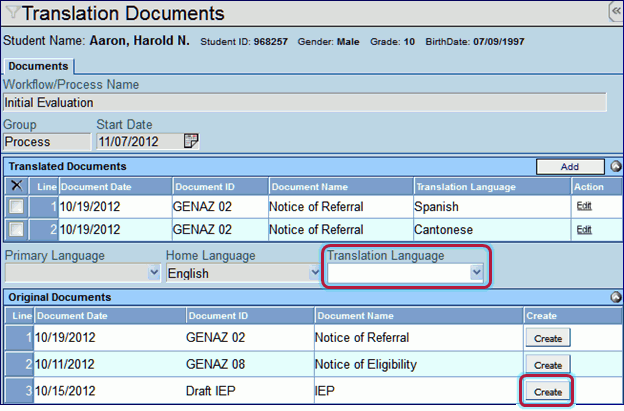Click the Workflow/Process Name field Initial Evaluation

(305, 103)
